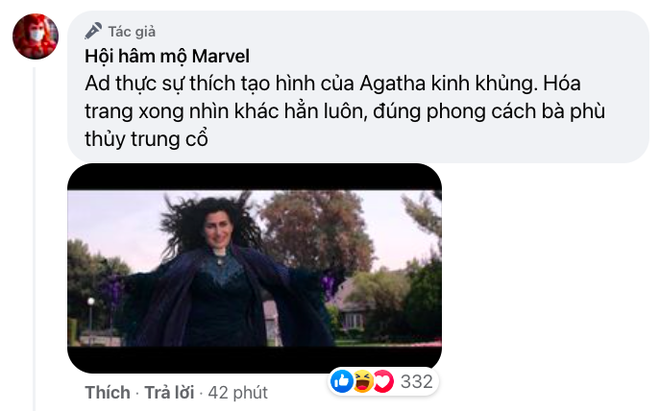Open the attached Agatha image
This screenshot has height=411, width=660.
pyautogui.click(x=254, y=268)
